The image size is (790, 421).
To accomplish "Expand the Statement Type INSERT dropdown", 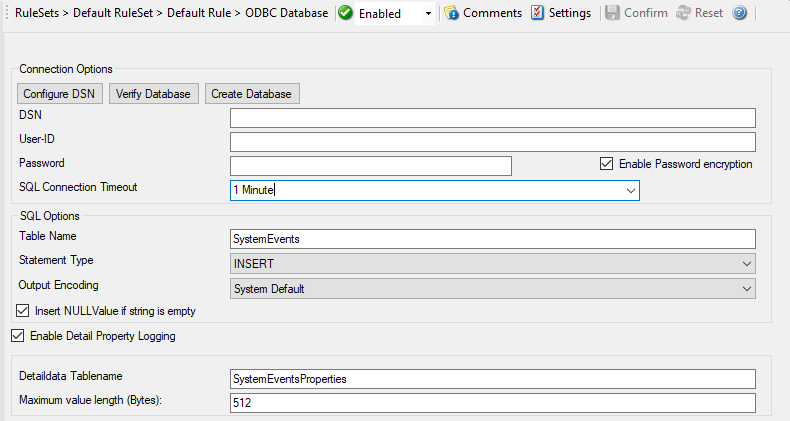I will pos(747,263).
